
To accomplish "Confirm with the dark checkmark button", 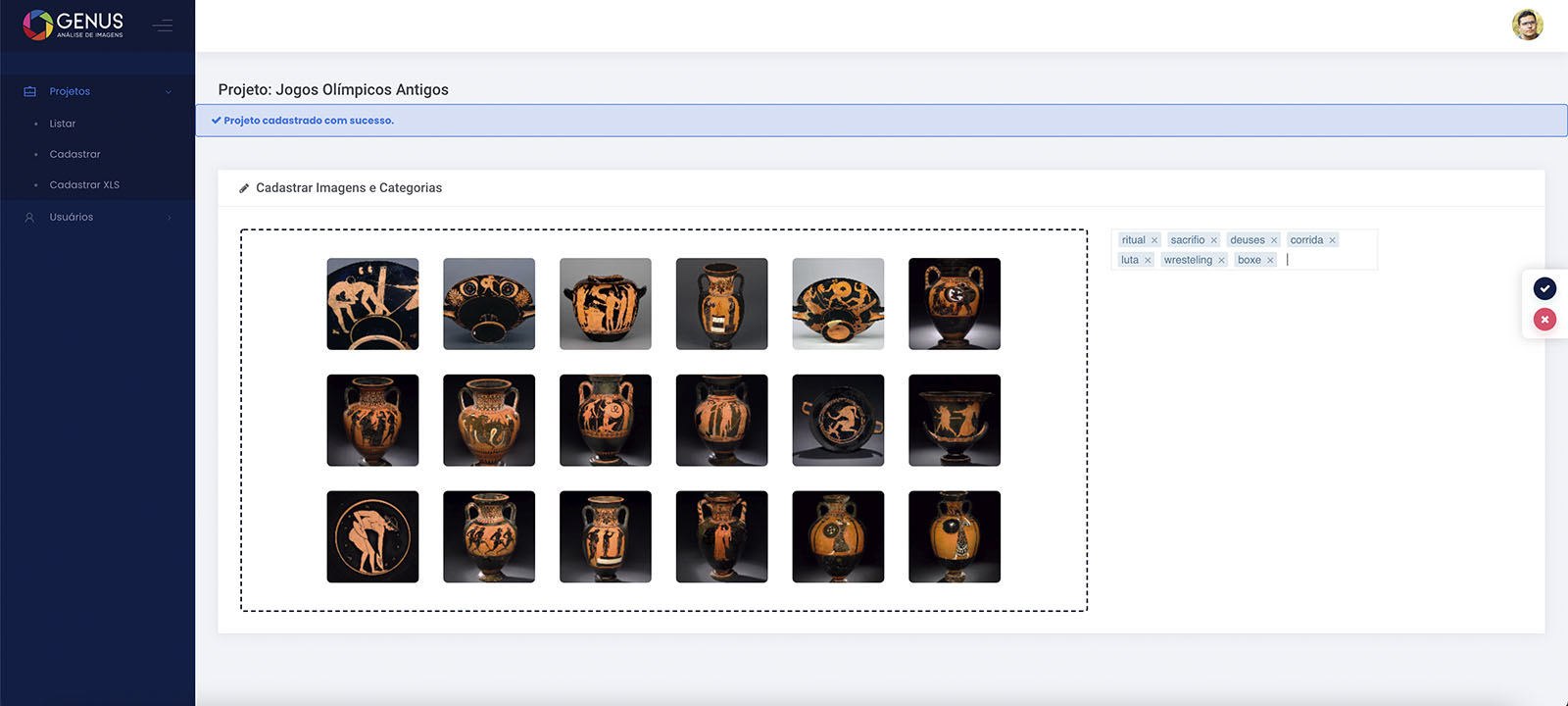I will pos(1544,288).
